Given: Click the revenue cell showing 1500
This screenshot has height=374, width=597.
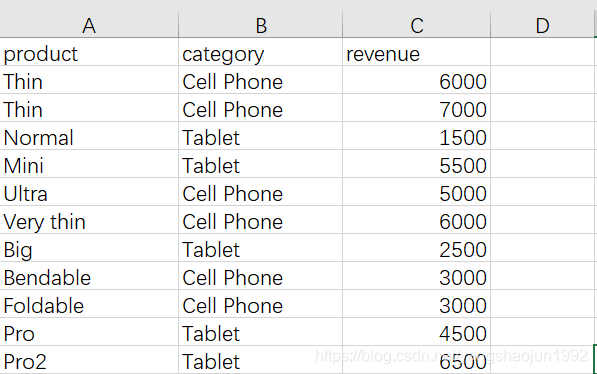Looking at the screenshot, I should point(417,136).
